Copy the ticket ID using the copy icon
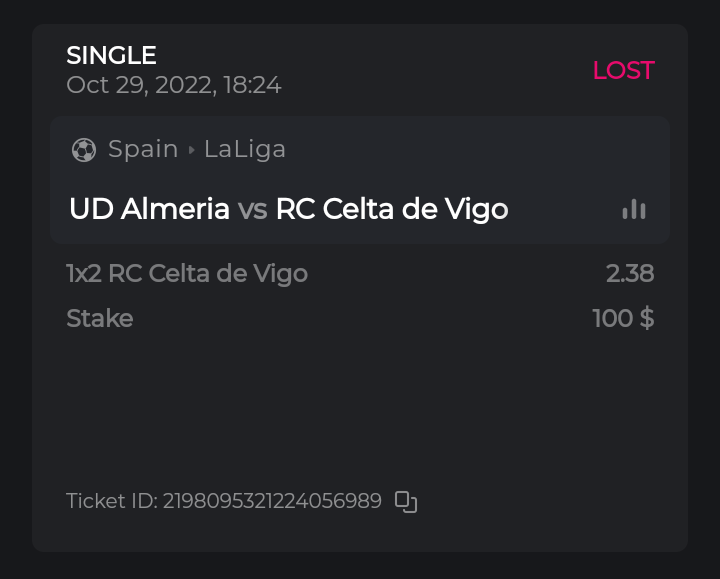This screenshot has height=579, width=720. point(405,502)
